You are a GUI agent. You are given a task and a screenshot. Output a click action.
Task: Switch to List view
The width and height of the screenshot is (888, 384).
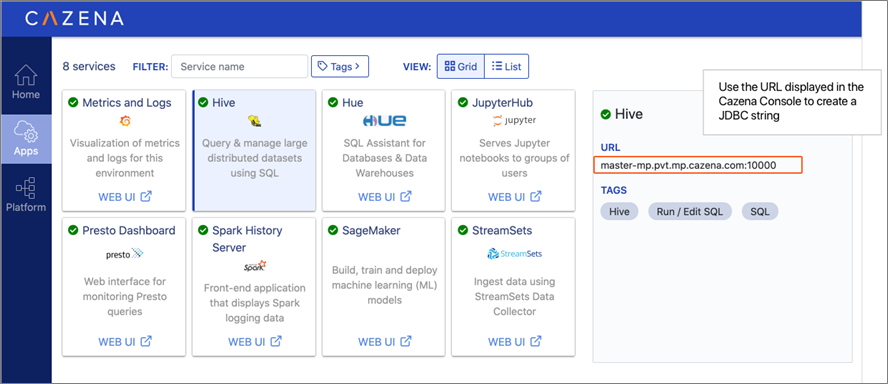point(507,66)
